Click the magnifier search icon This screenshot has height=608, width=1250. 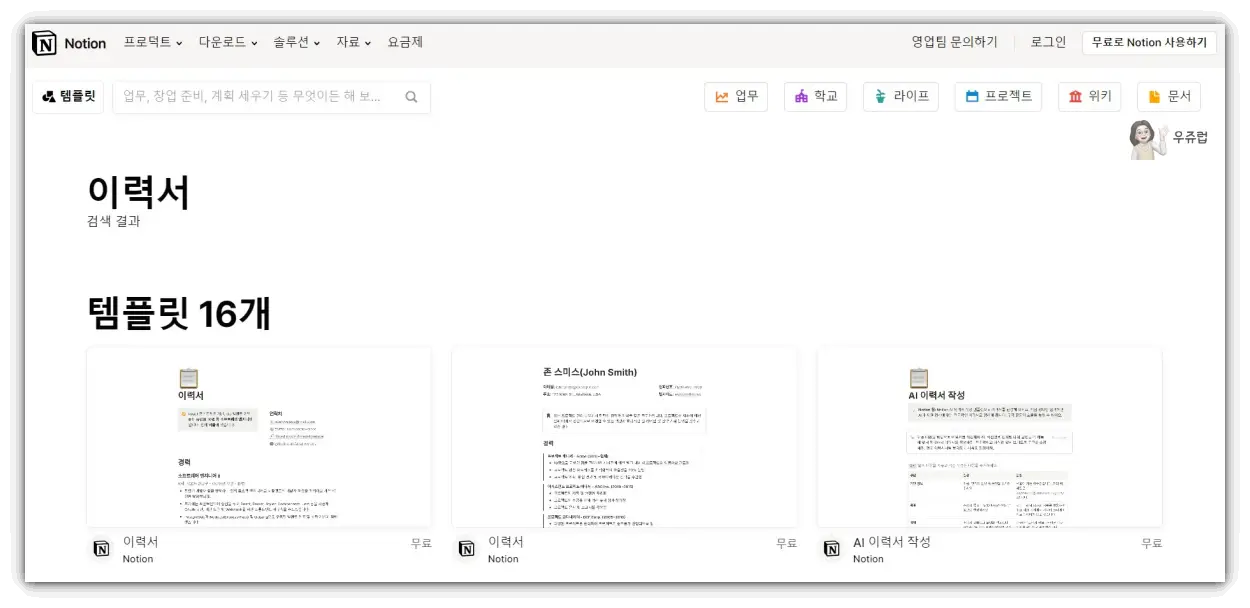click(x=412, y=97)
